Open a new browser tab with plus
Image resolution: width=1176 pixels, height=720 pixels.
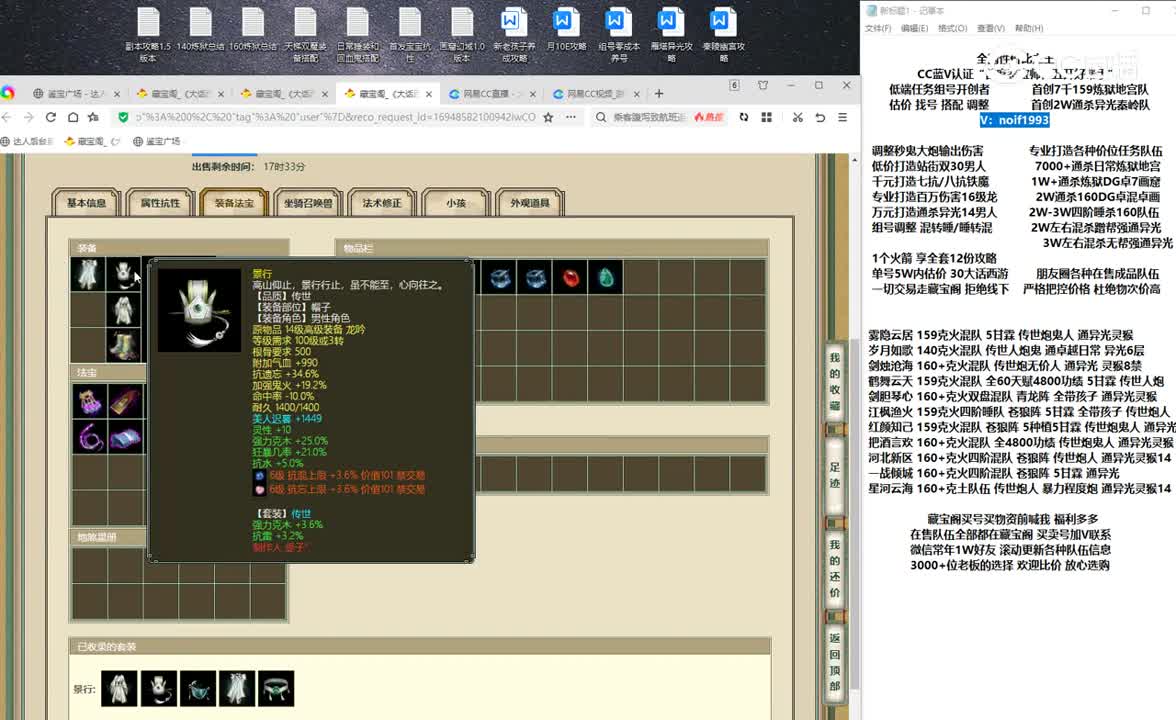(x=658, y=94)
